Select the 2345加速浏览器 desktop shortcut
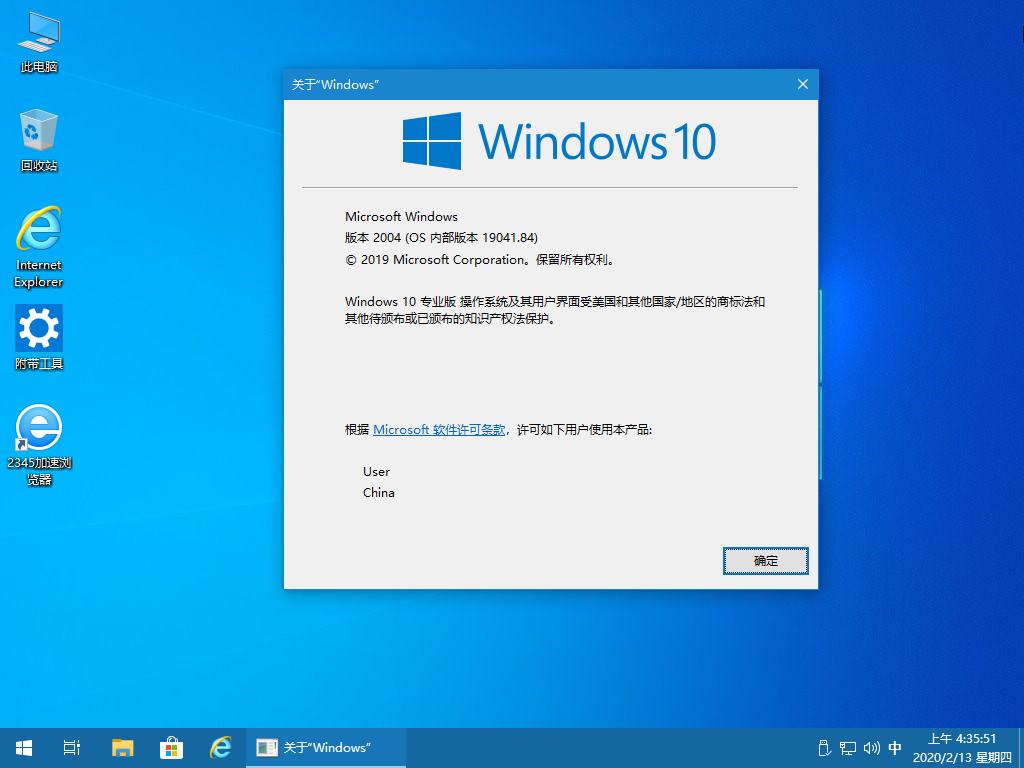 pyautogui.click(x=39, y=445)
